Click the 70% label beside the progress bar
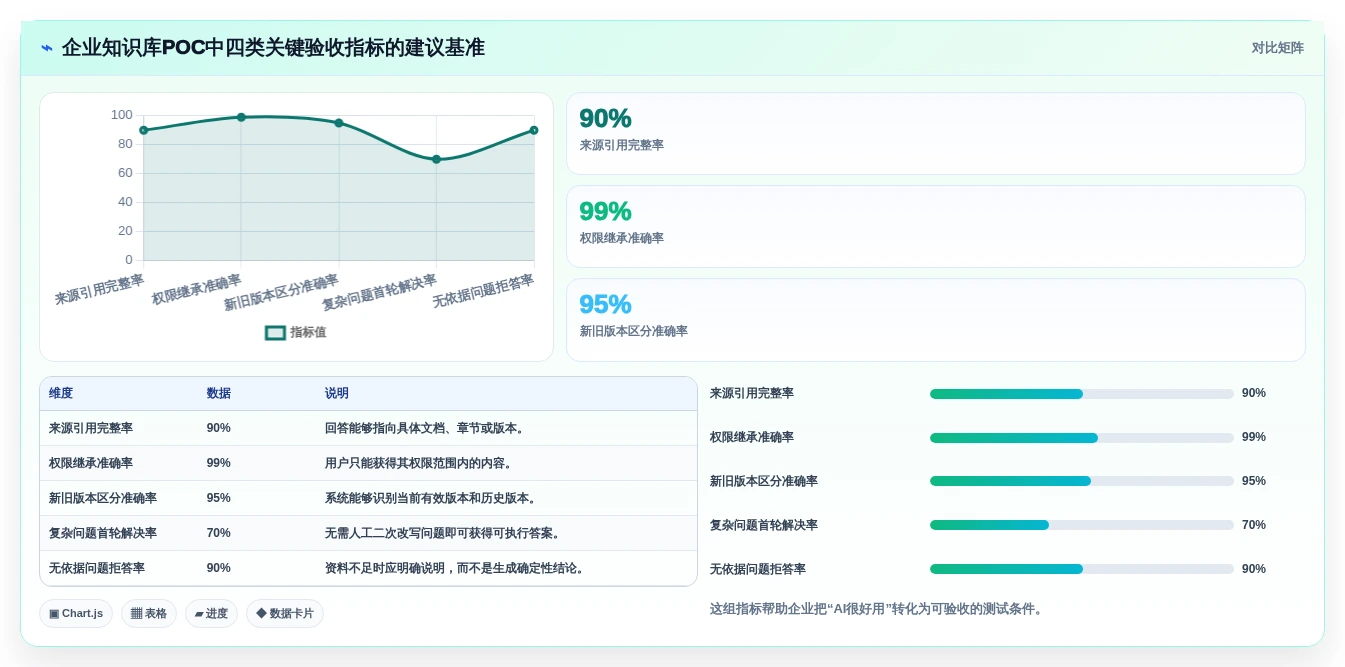 point(1254,525)
